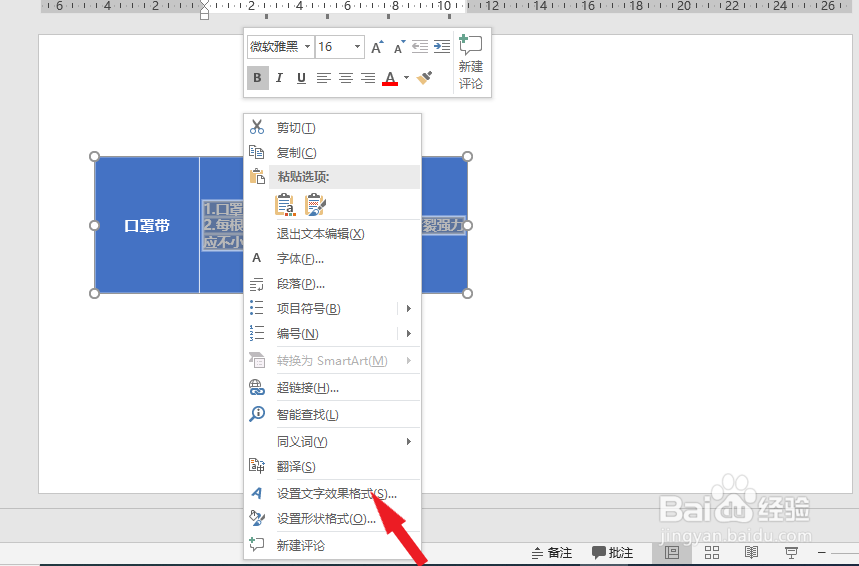Click 口罩带 text in shape
Image resolution: width=859 pixels, height=566 pixels.
[x=147, y=226]
